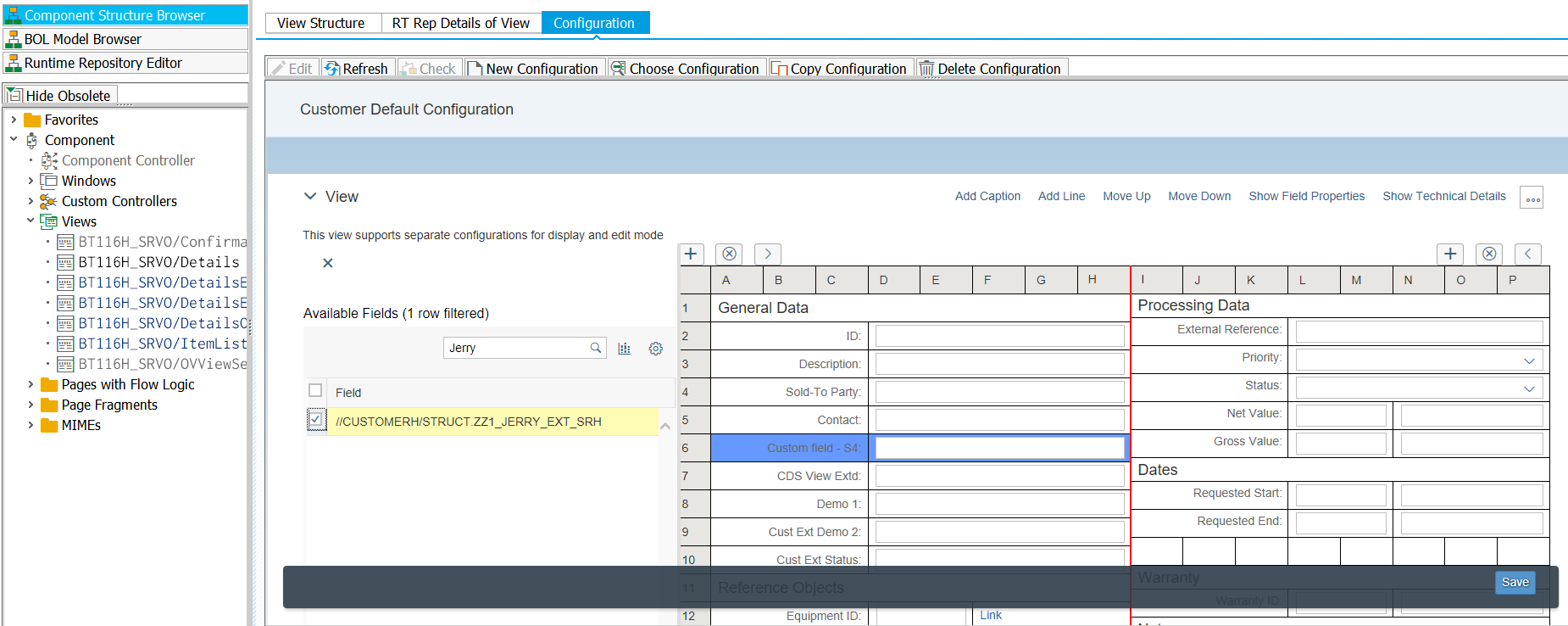Screen dimensions: 1568x626
Task: Click the column chart icon beside the search
Action: tap(625, 349)
